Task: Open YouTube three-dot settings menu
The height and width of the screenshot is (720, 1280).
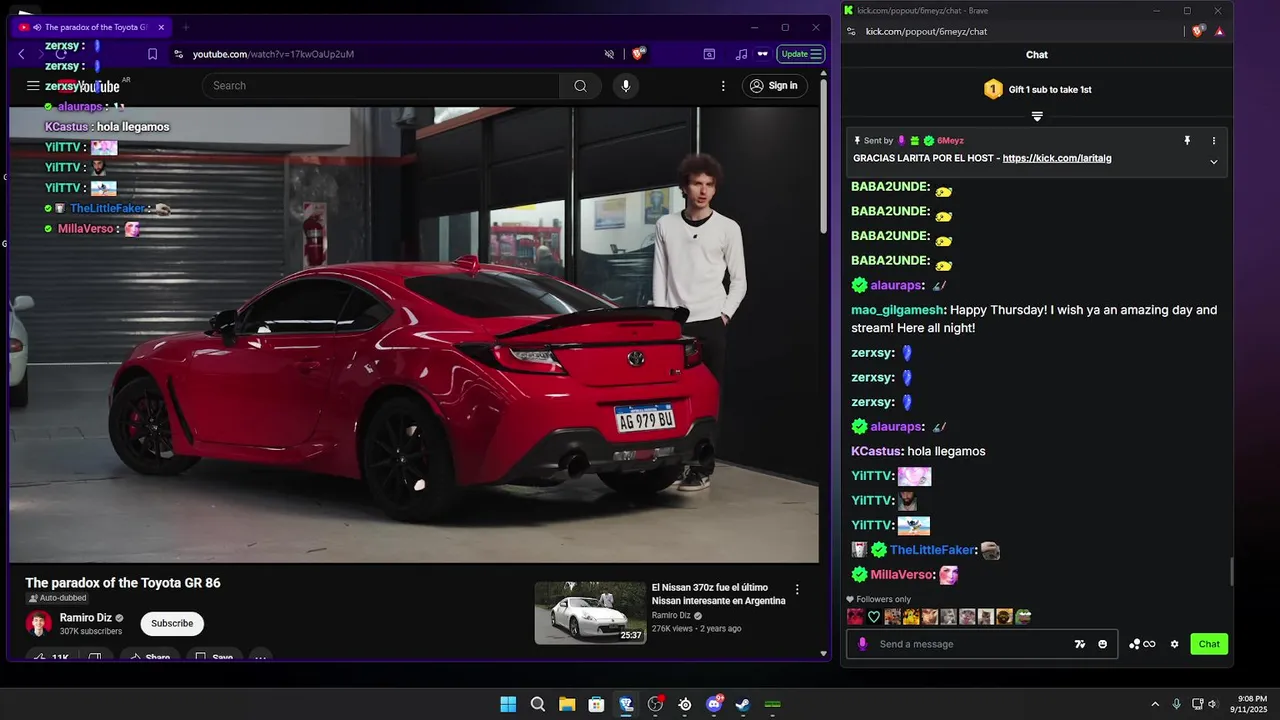Action: [723, 86]
